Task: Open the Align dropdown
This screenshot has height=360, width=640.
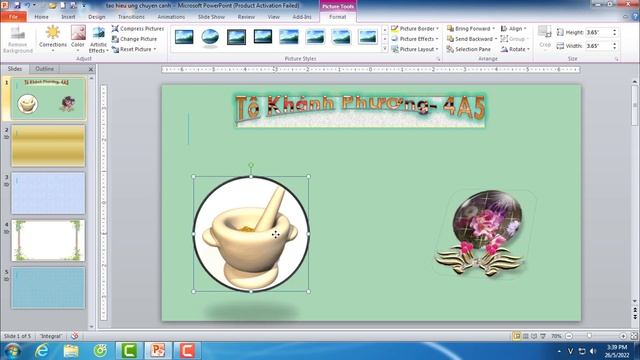Action: coord(513,29)
